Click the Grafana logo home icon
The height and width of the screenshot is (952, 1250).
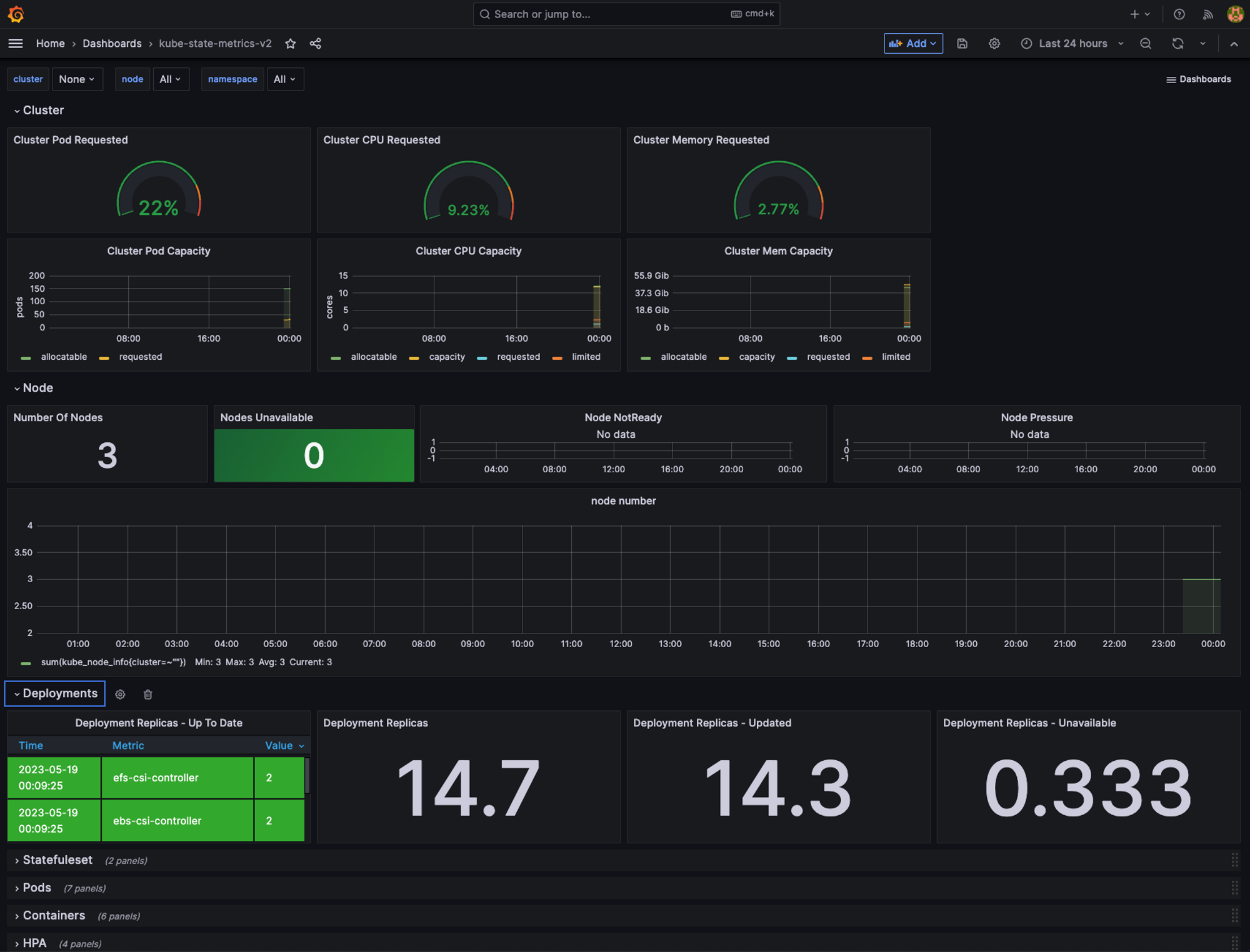coord(16,14)
